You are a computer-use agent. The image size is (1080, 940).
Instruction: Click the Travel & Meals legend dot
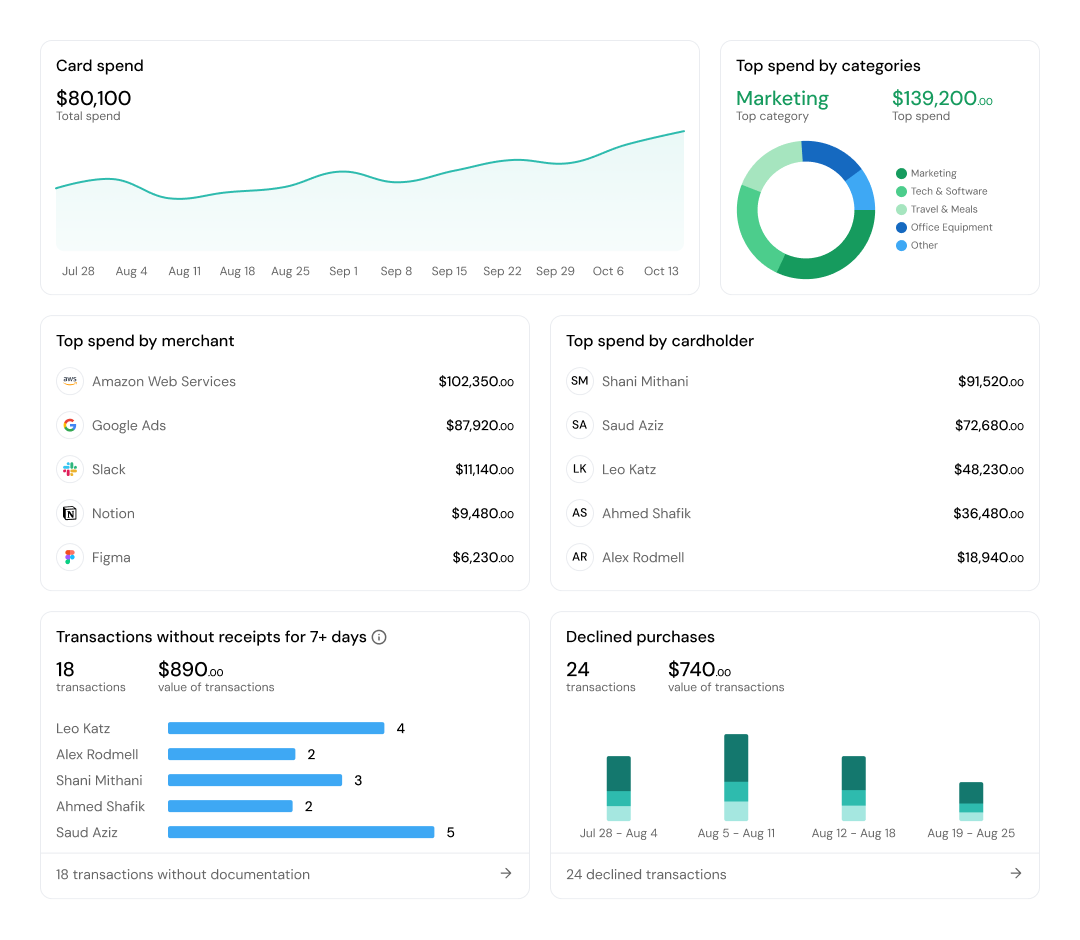pyautogui.click(x=901, y=209)
